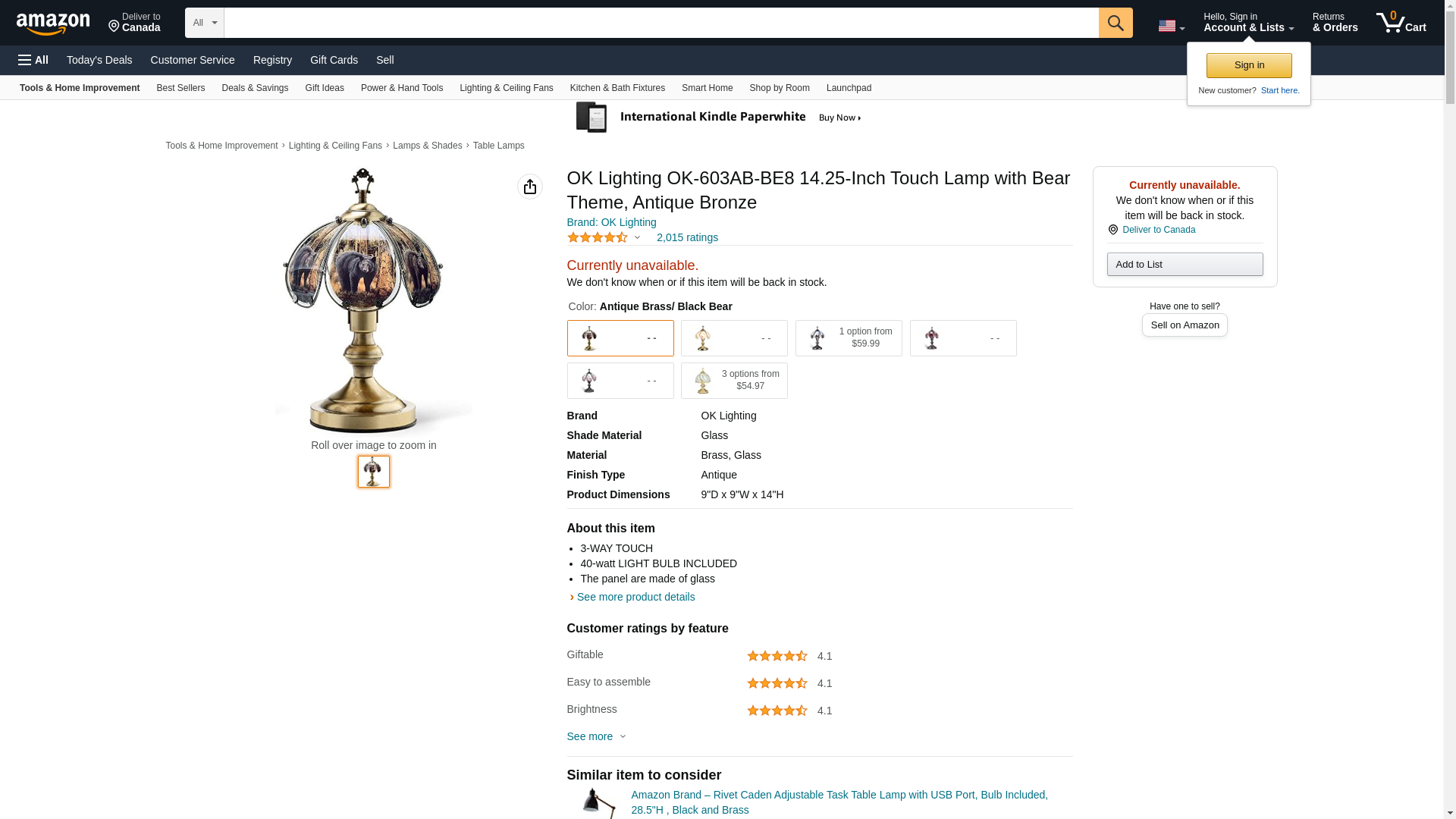Click the US flag language selector
The height and width of the screenshot is (819, 1456).
(x=1170, y=26)
